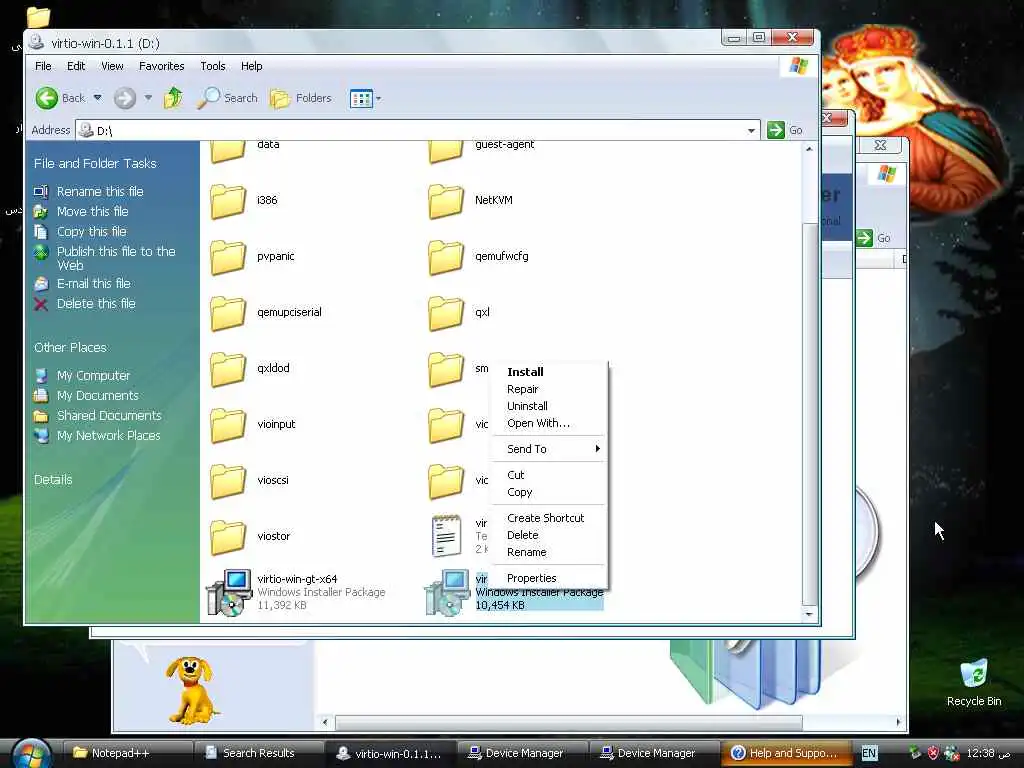Click Copy this file task link
The height and width of the screenshot is (768, 1024).
[x=91, y=231]
